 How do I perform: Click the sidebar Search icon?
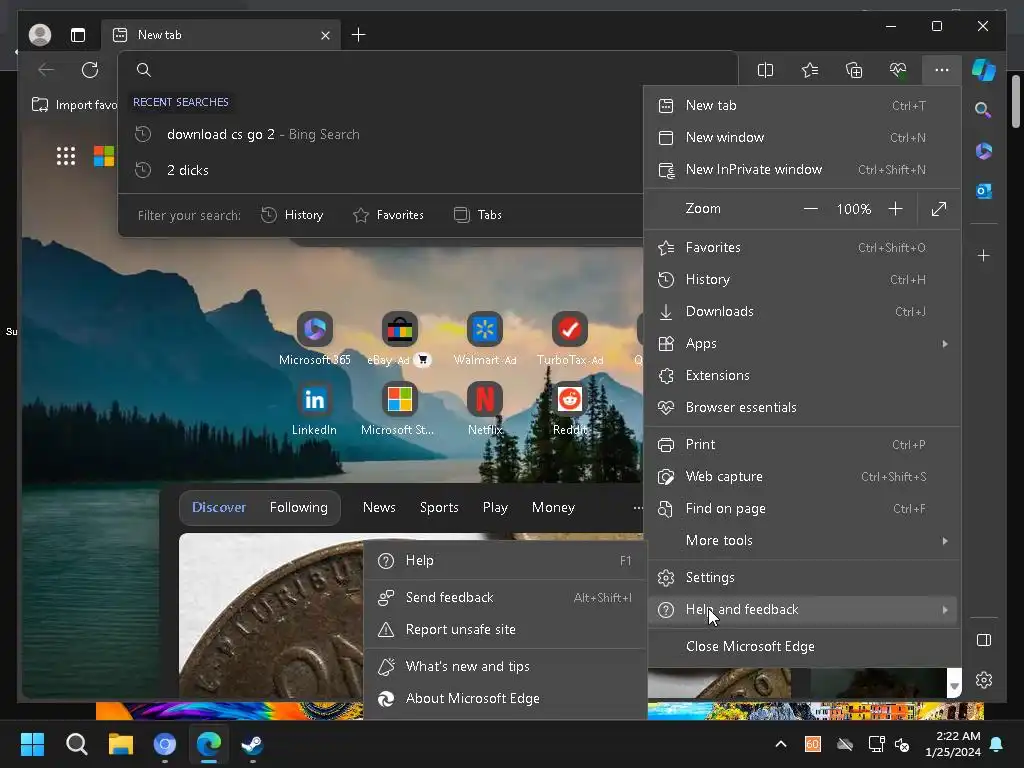pos(983,109)
